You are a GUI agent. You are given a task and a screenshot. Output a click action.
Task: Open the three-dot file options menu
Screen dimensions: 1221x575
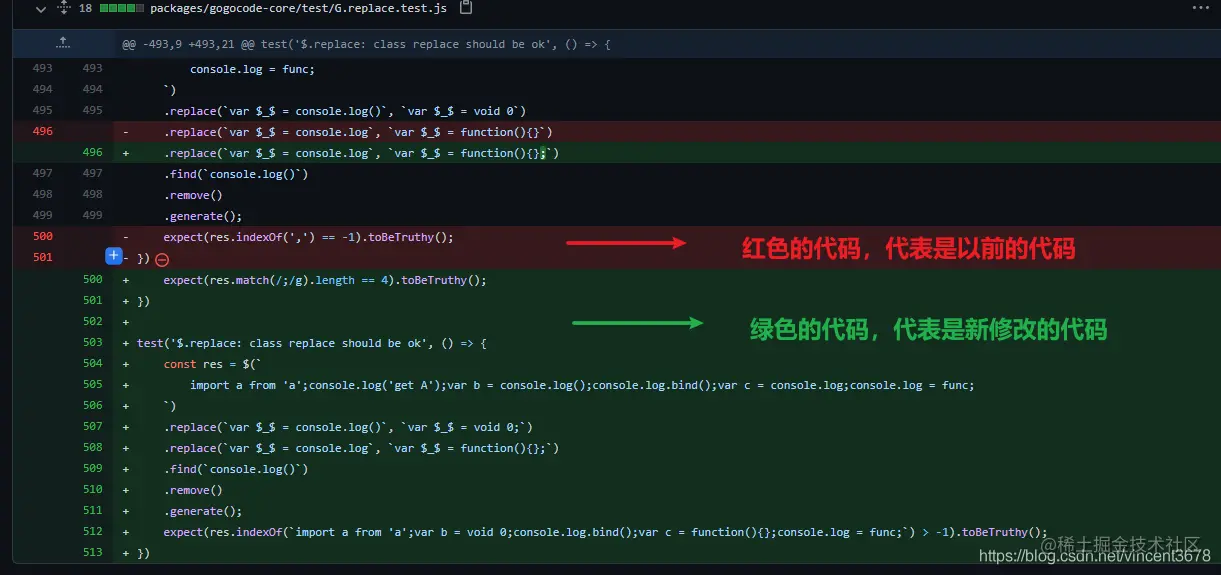(x=1200, y=8)
